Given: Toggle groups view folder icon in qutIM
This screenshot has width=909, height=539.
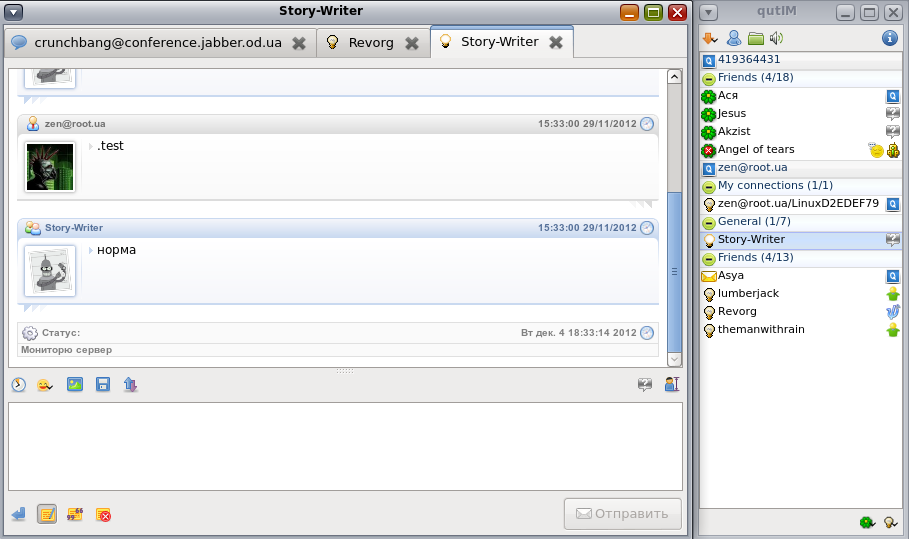Looking at the screenshot, I should click(755, 38).
